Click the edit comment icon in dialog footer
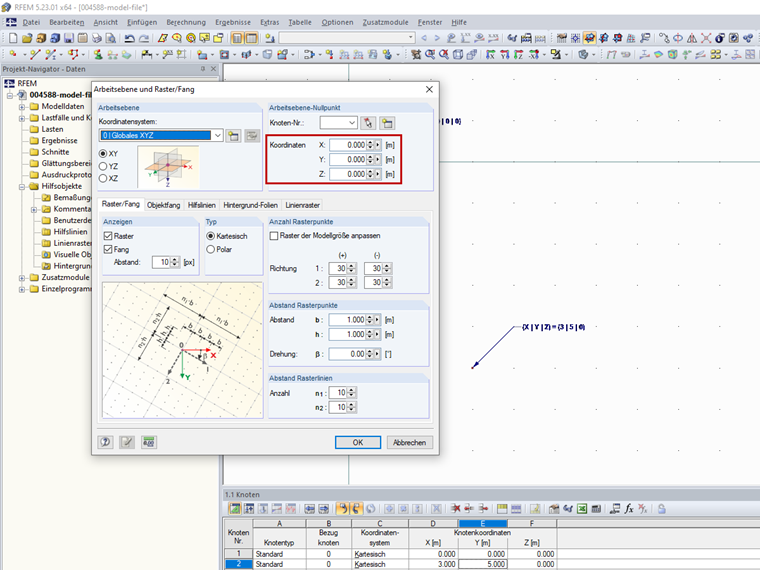The width and height of the screenshot is (760, 570). (x=127, y=442)
